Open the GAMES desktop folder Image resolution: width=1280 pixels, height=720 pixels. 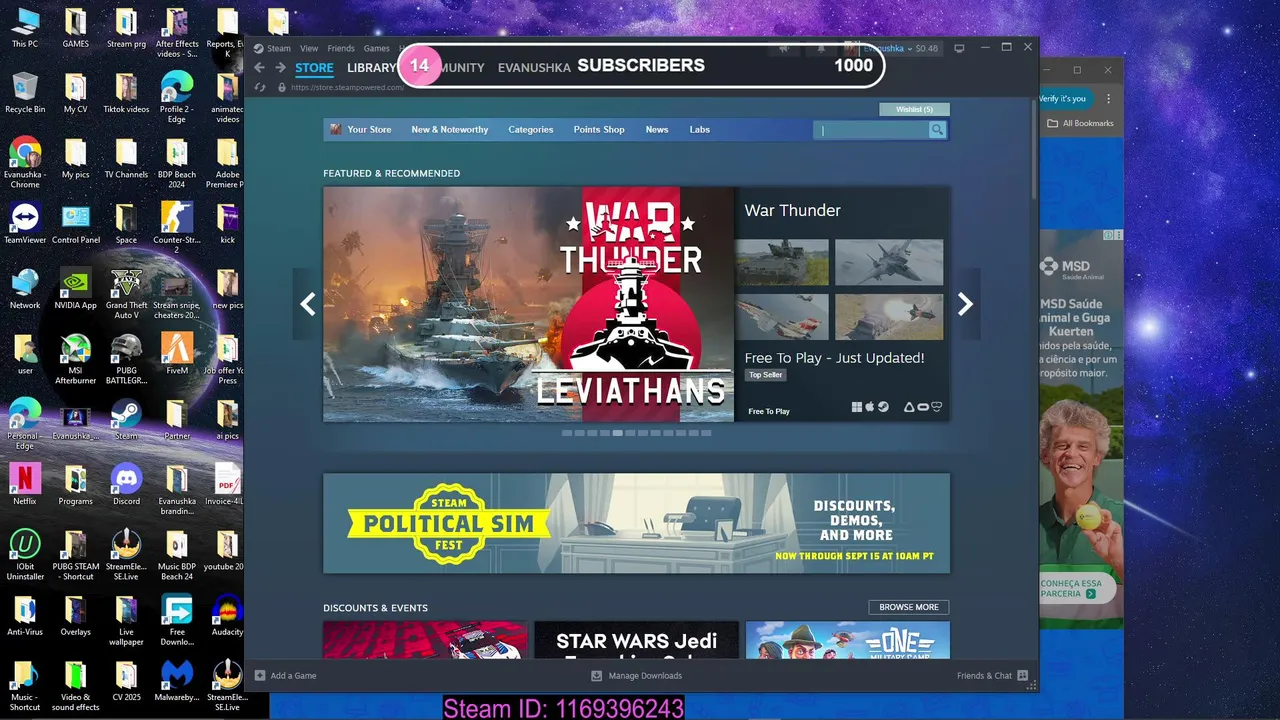pos(75,27)
